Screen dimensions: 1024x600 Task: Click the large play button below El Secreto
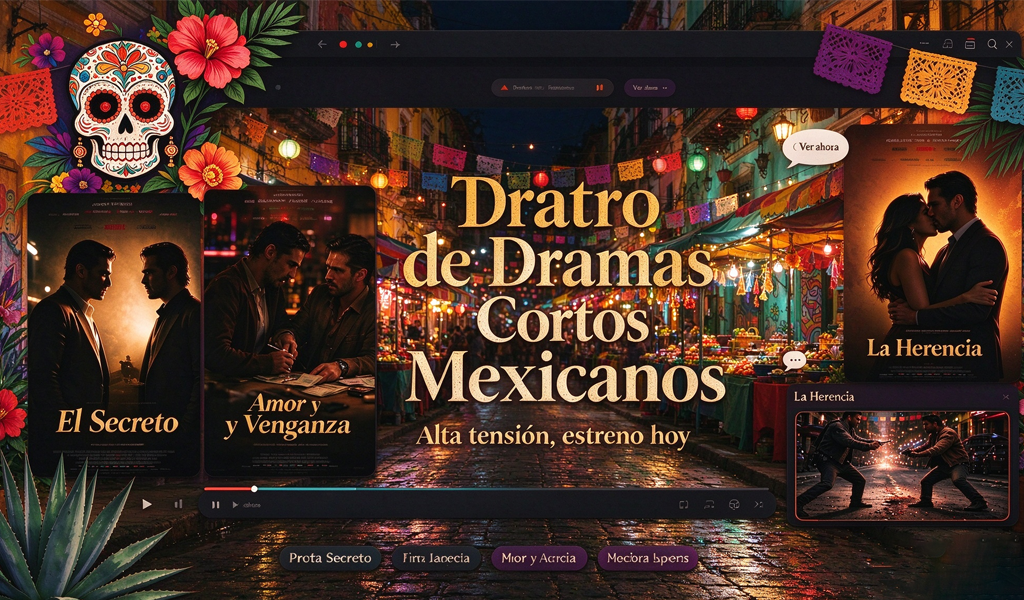(x=147, y=504)
